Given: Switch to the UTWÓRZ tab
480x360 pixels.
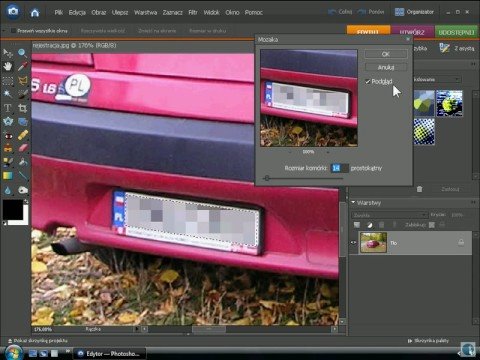Looking at the screenshot, I should click(412, 32).
